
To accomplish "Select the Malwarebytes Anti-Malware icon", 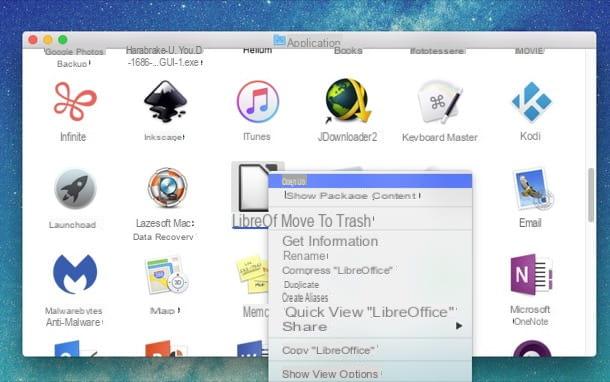I will 75,274.
